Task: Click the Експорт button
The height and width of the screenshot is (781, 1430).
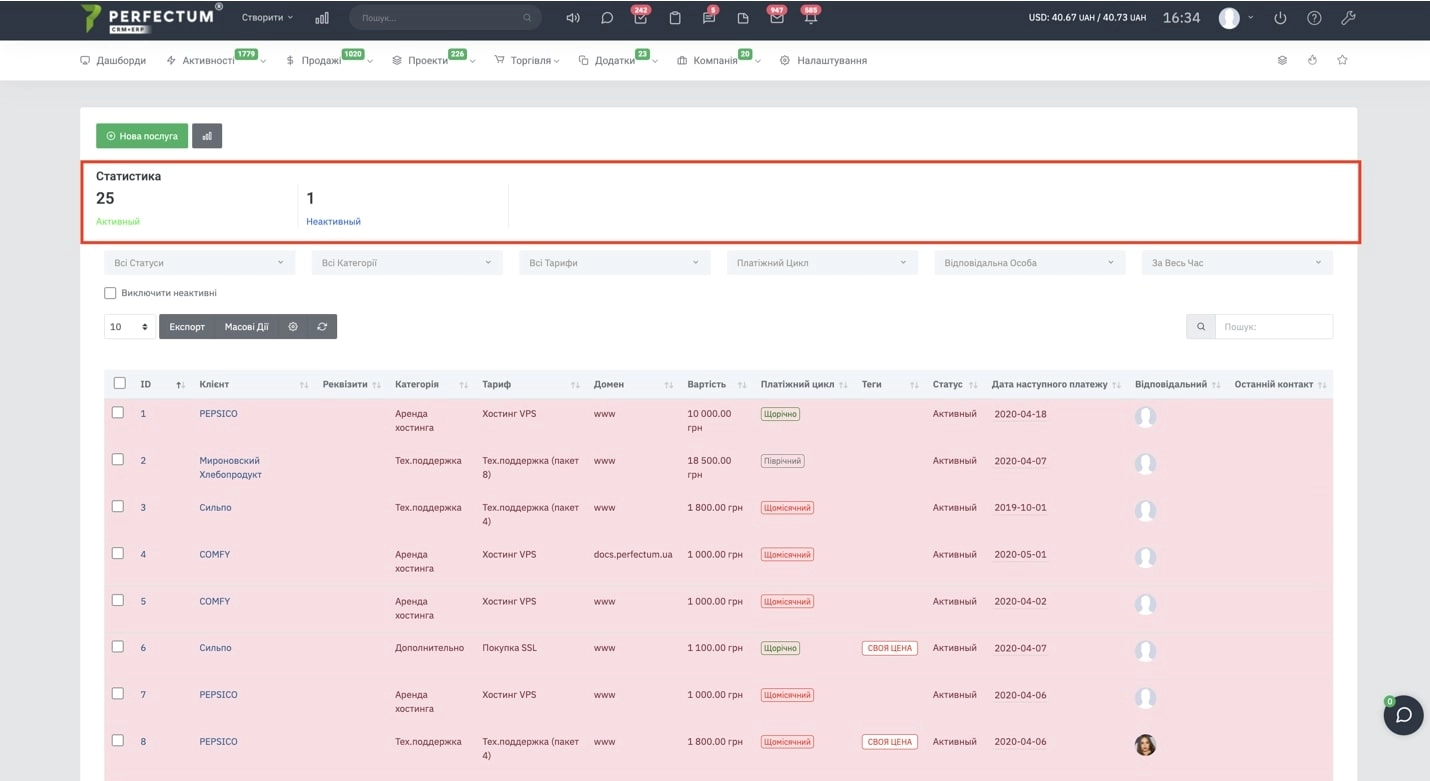Action: (x=187, y=327)
